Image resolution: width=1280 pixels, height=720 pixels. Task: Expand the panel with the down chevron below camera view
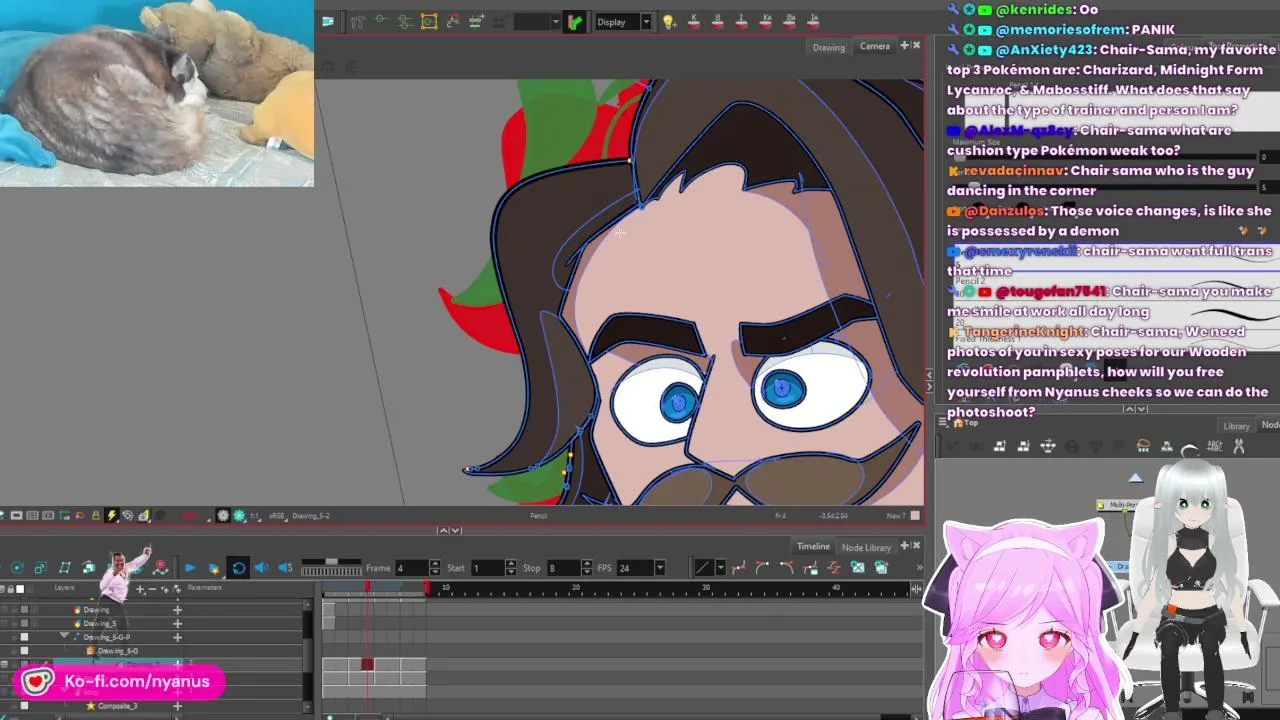click(x=456, y=530)
